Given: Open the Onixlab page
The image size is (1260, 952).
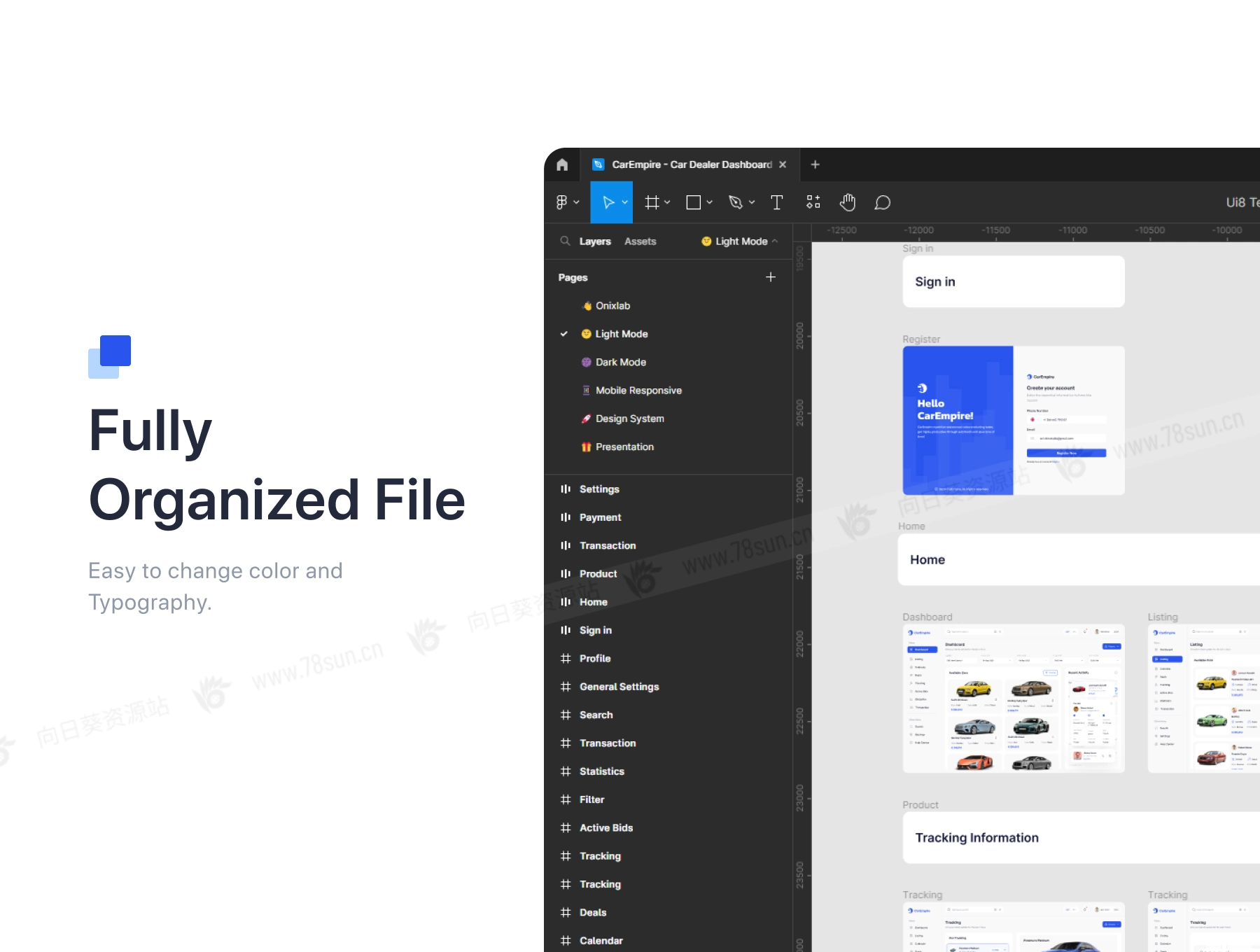Looking at the screenshot, I should click(x=668, y=306).
